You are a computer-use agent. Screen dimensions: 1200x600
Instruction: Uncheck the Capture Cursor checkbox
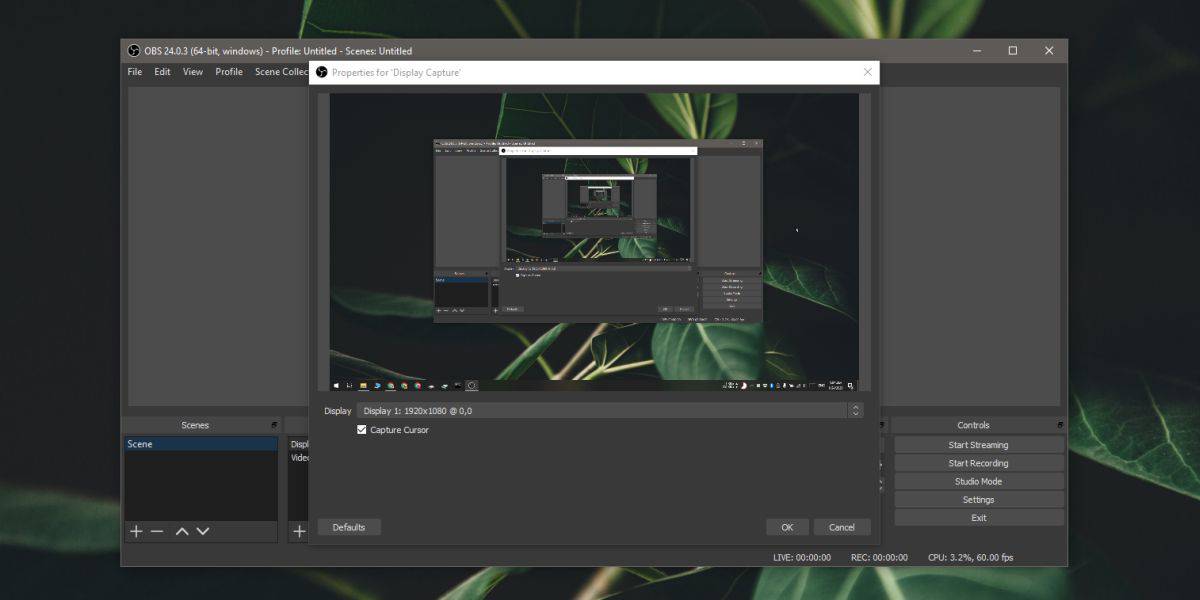coord(362,430)
